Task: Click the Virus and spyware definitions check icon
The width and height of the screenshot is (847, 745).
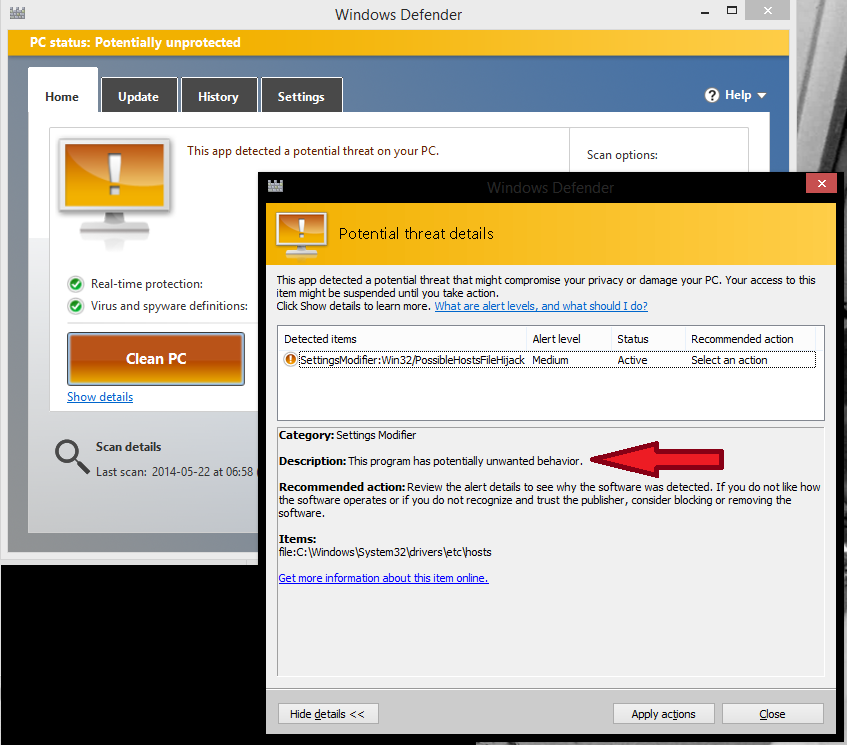Action: click(76, 306)
